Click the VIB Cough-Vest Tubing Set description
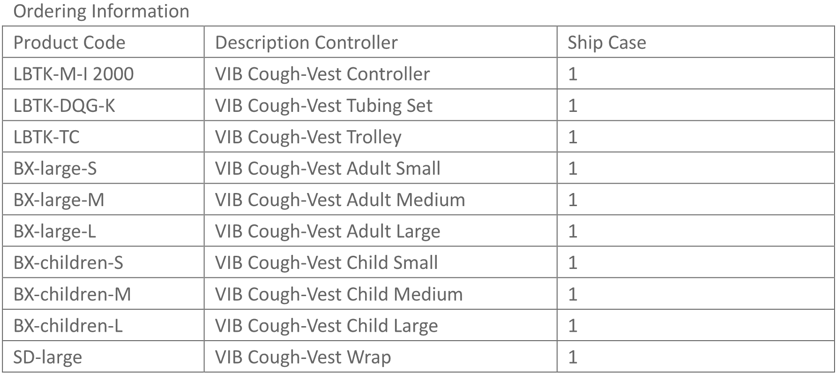Viewport: 837px width, 375px height. tap(323, 105)
